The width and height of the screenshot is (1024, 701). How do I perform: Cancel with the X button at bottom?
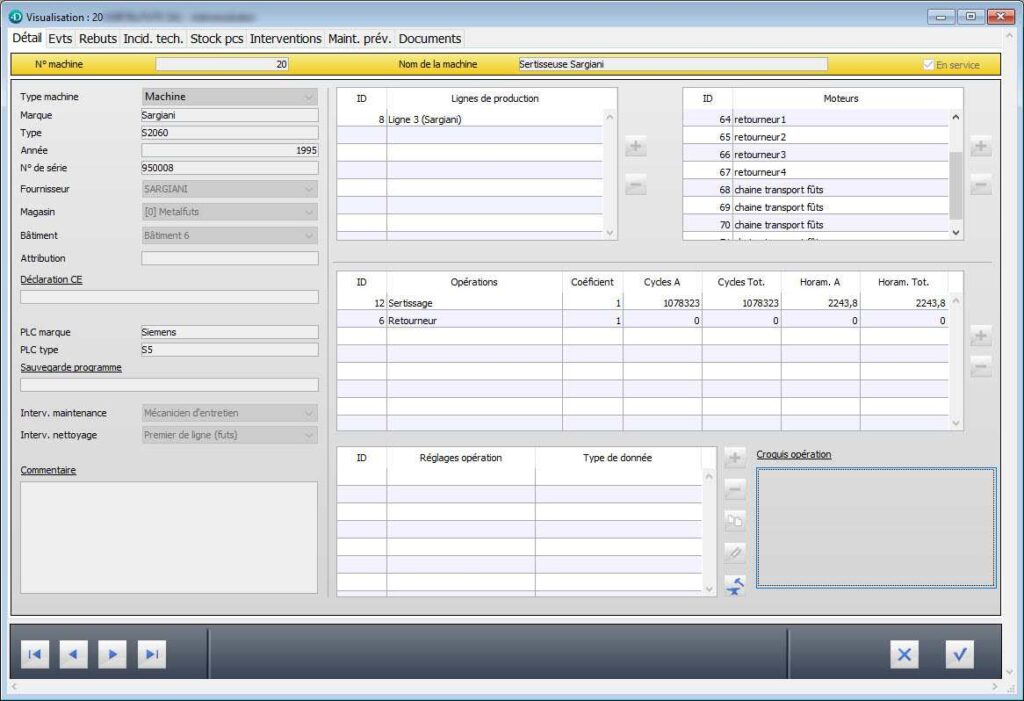(x=904, y=654)
